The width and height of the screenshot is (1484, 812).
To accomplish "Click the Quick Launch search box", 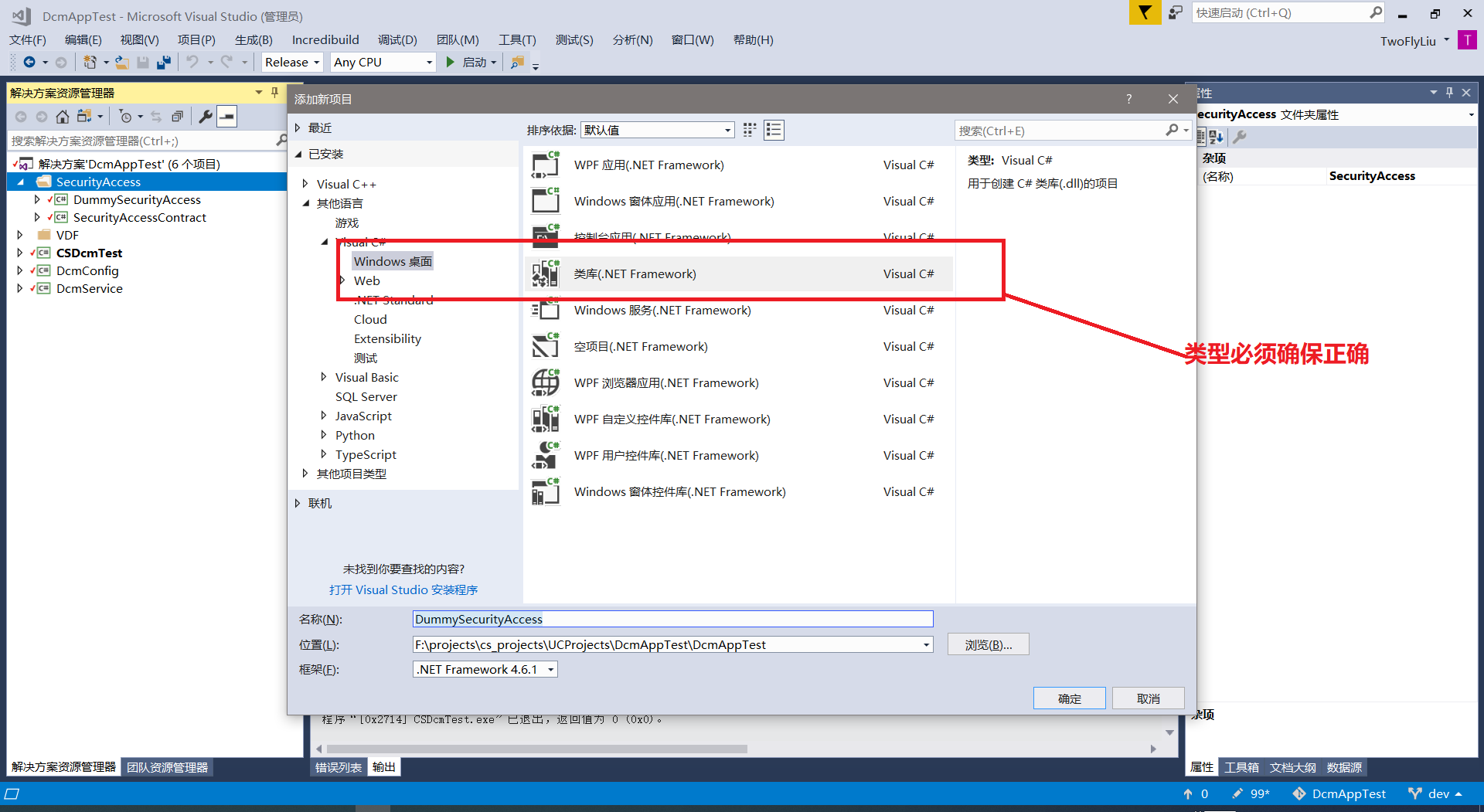I will coord(1288,12).
